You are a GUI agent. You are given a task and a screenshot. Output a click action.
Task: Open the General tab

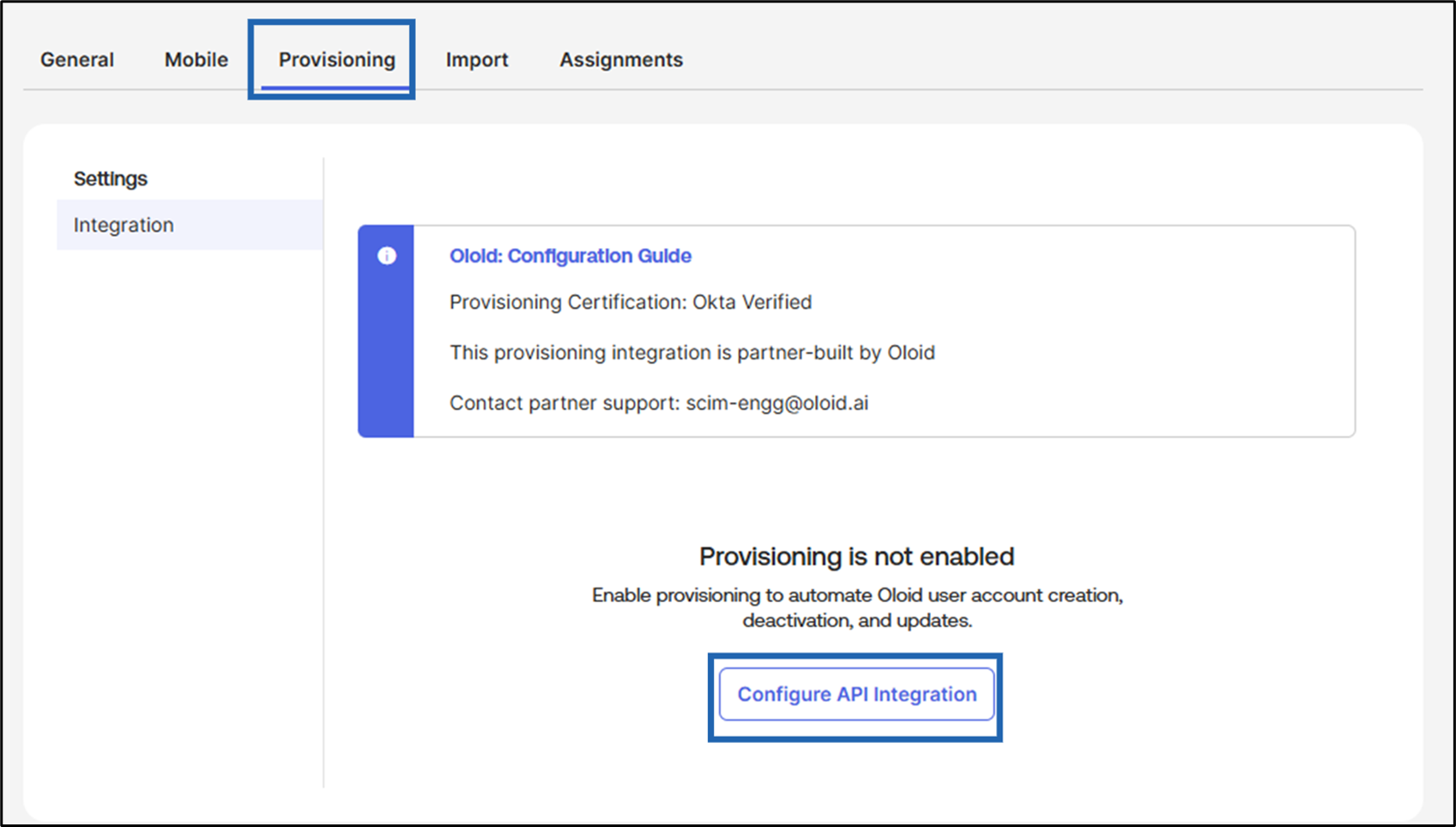pos(77,60)
